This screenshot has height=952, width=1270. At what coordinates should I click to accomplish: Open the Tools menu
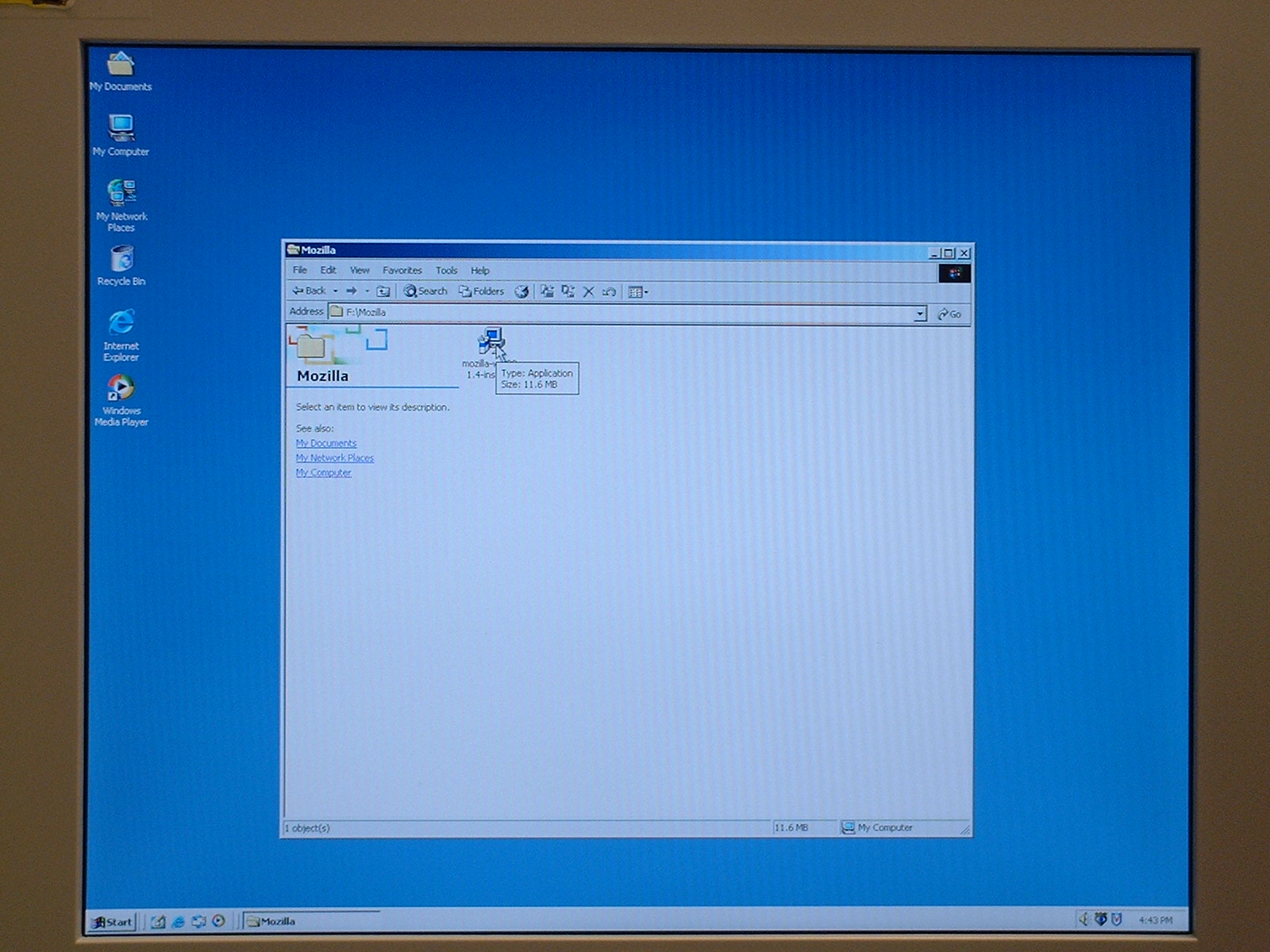[x=446, y=271]
